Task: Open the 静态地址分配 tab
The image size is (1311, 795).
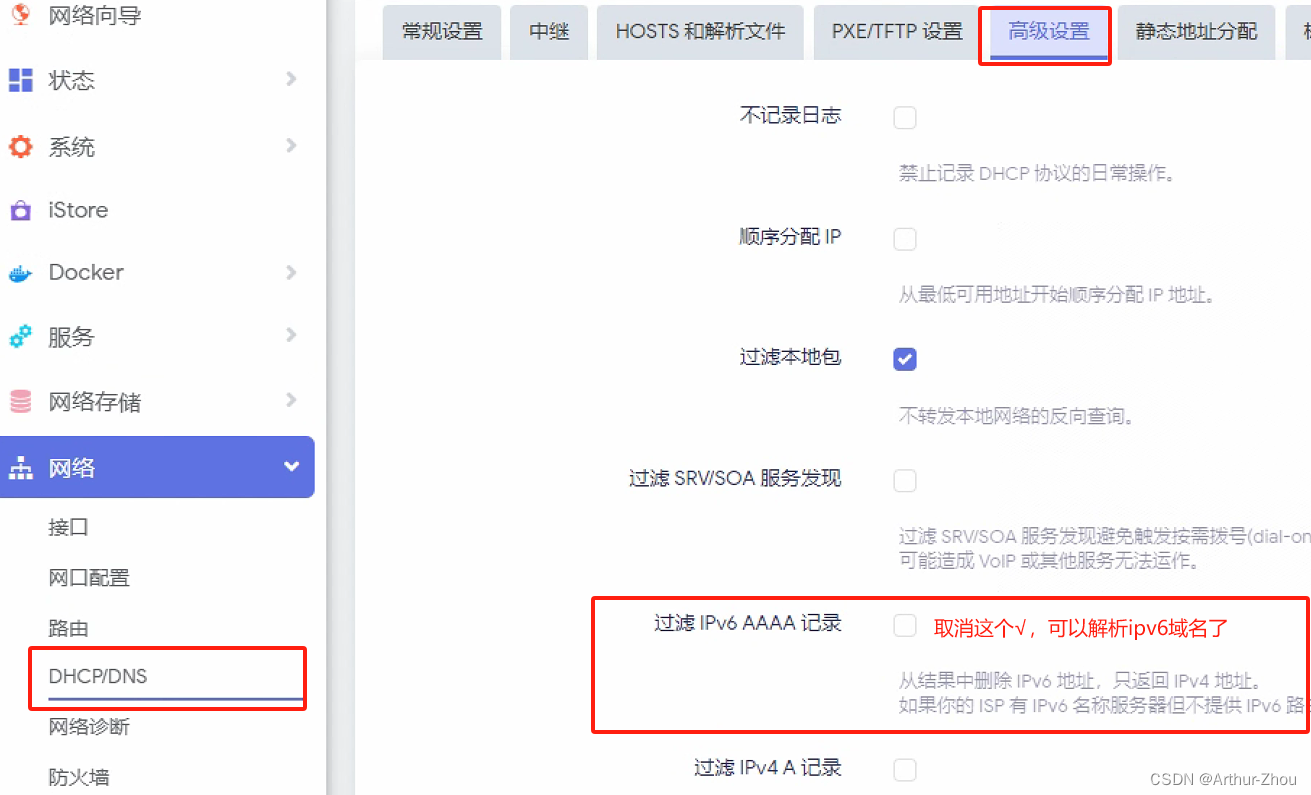Action: point(1196,32)
